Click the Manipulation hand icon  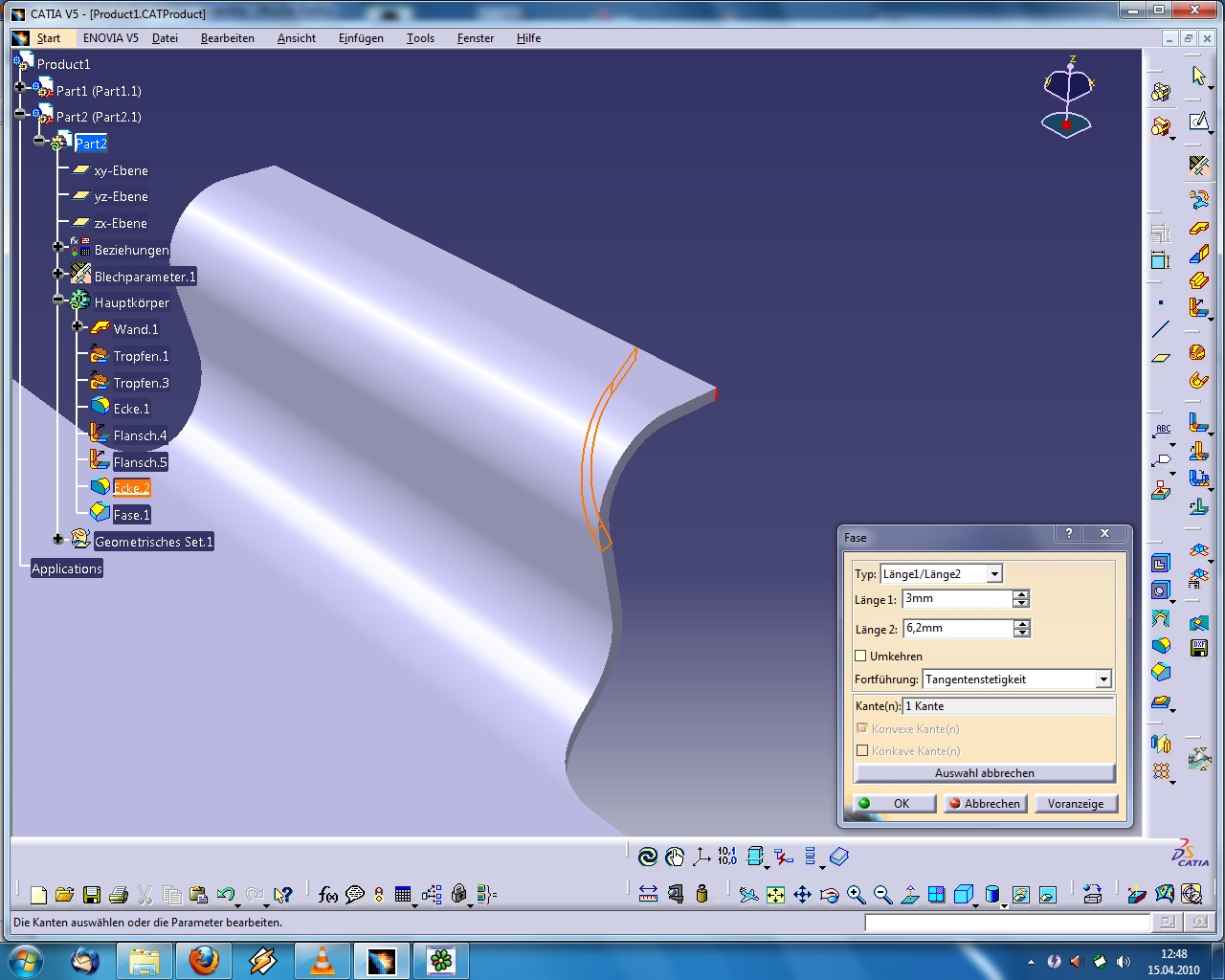click(x=675, y=857)
